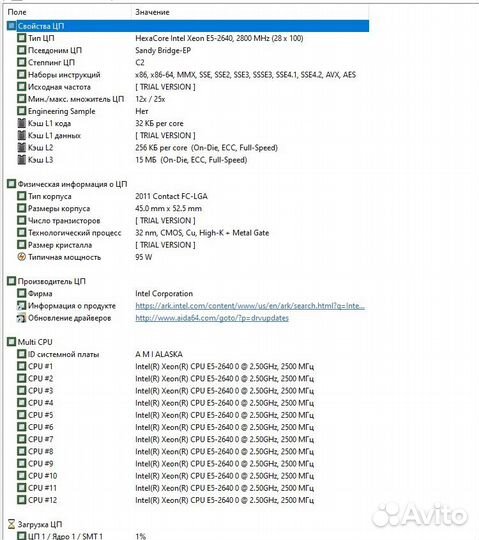Viewport: 479px width, 540px height.
Task: Select the 12x / 25x multiplier value
Action: click(x=150, y=99)
